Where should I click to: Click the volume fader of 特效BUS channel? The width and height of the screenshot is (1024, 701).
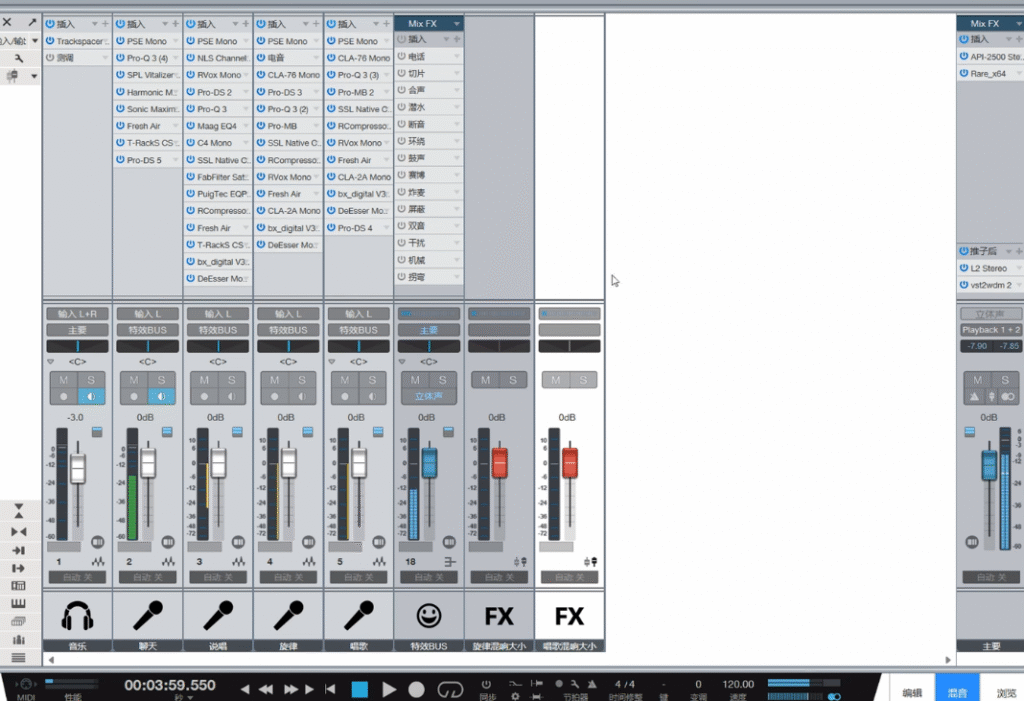click(429, 462)
